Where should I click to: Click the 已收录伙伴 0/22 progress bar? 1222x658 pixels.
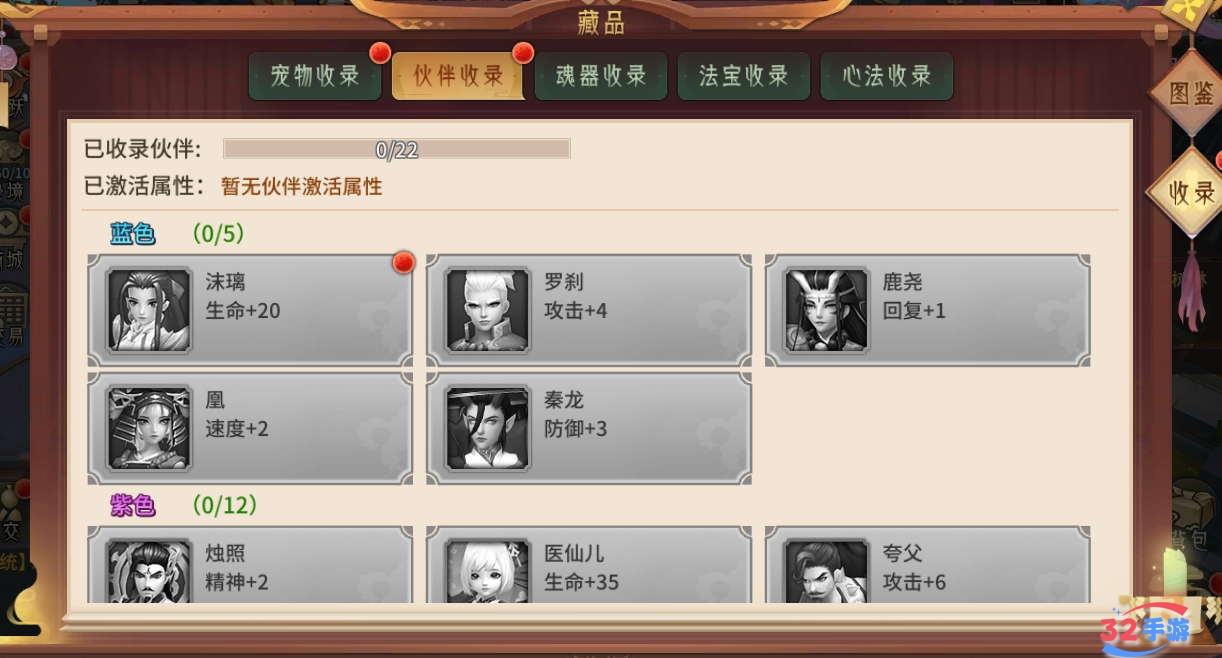click(x=397, y=149)
